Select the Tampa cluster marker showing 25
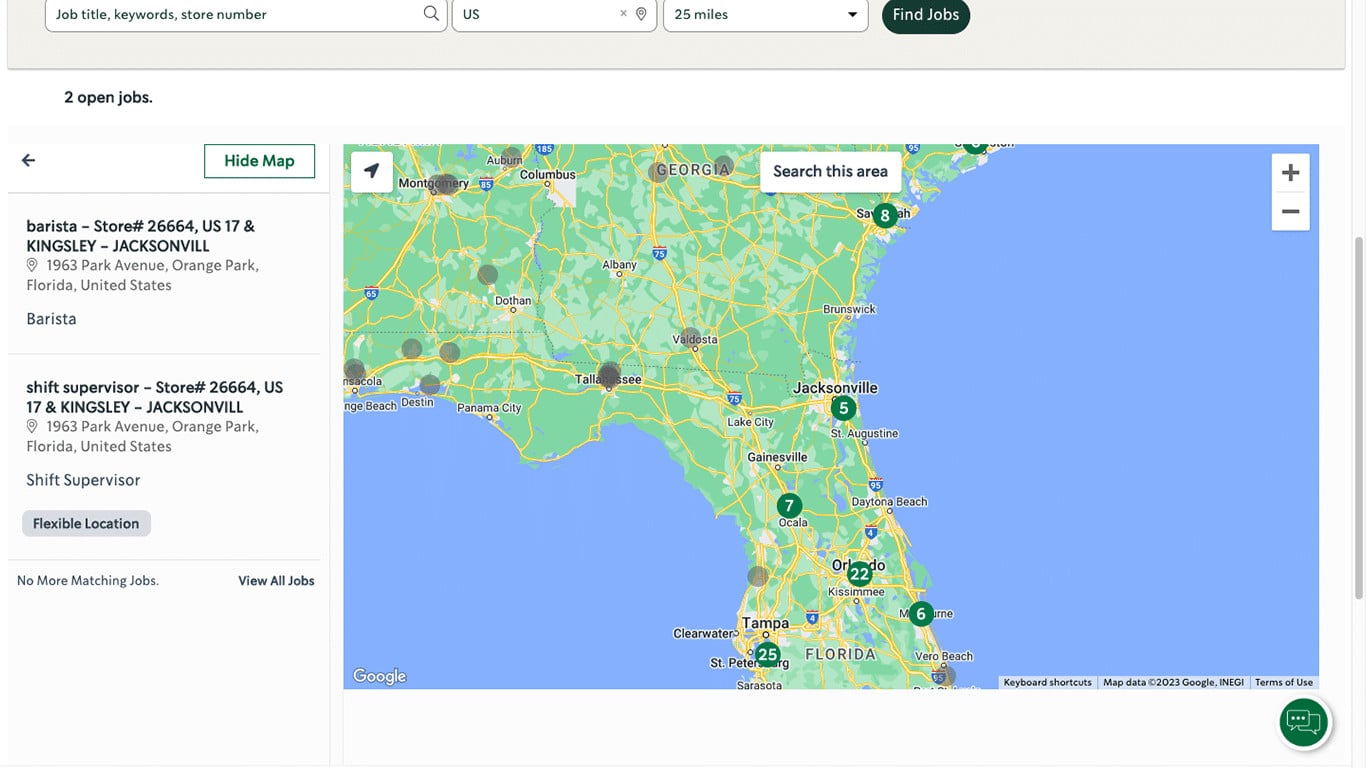Viewport: 1366px width, 768px height. coord(767,655)
